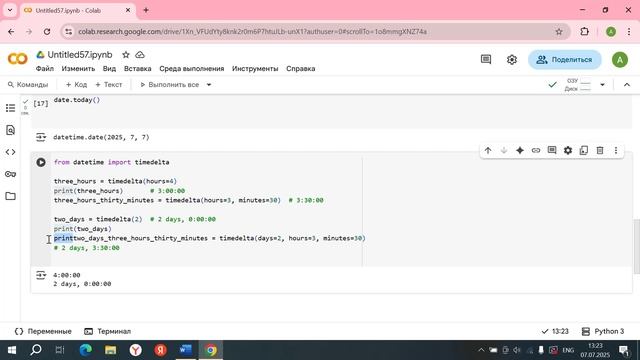
Task: Open more cell actions menu
Action: (616, 151)
